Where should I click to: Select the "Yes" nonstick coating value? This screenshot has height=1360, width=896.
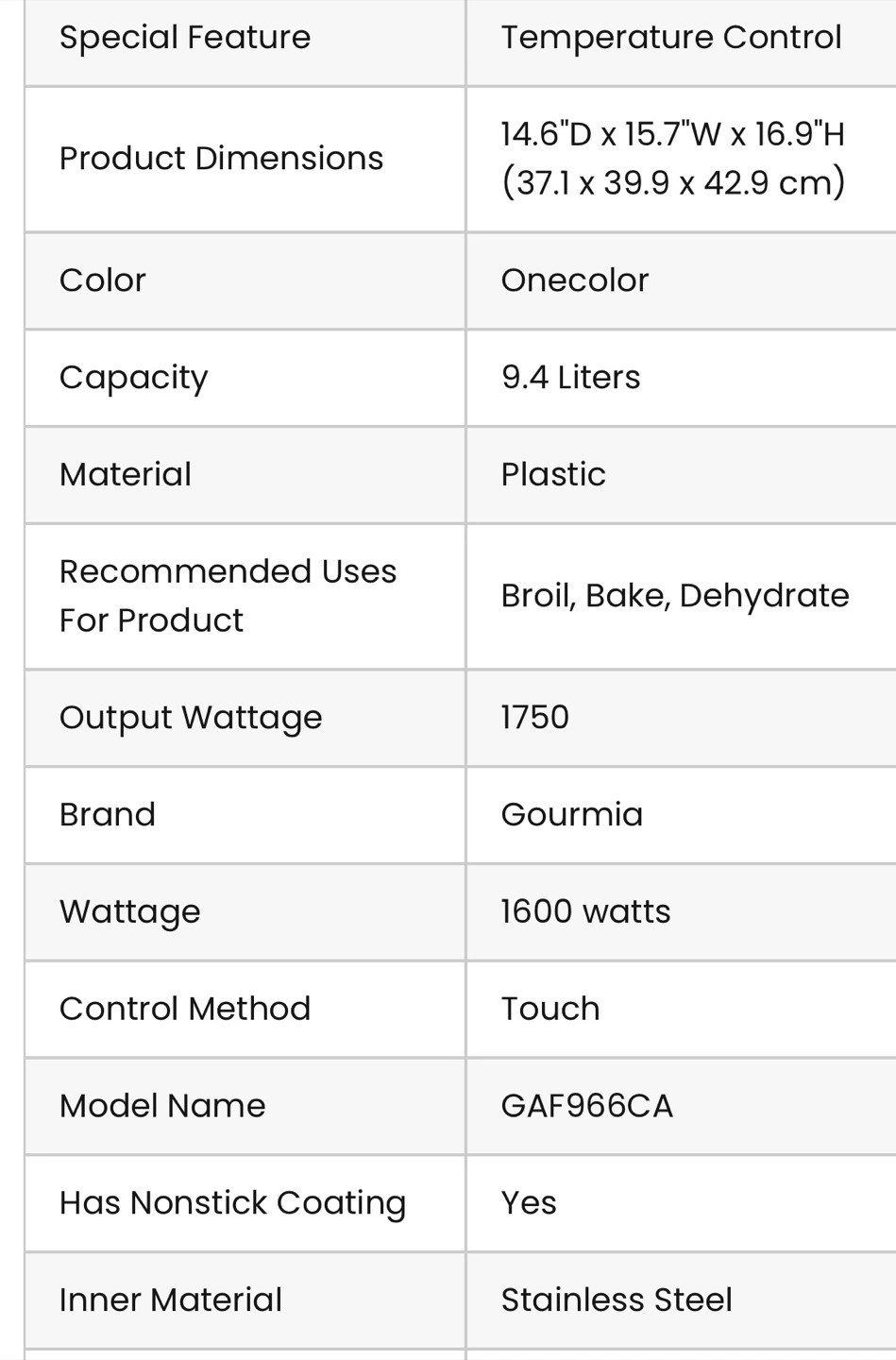[529, 1203]
